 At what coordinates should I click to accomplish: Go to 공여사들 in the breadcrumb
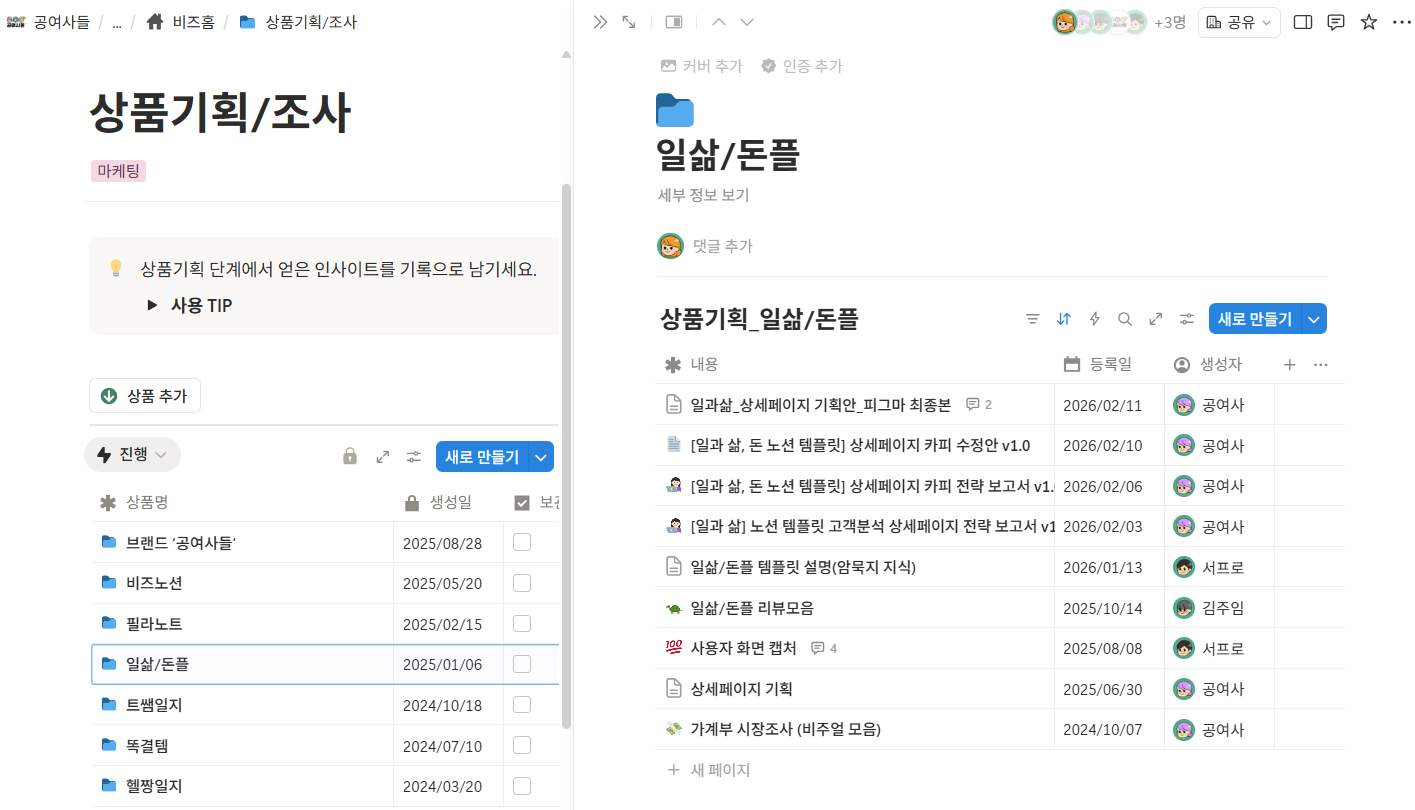62,22
